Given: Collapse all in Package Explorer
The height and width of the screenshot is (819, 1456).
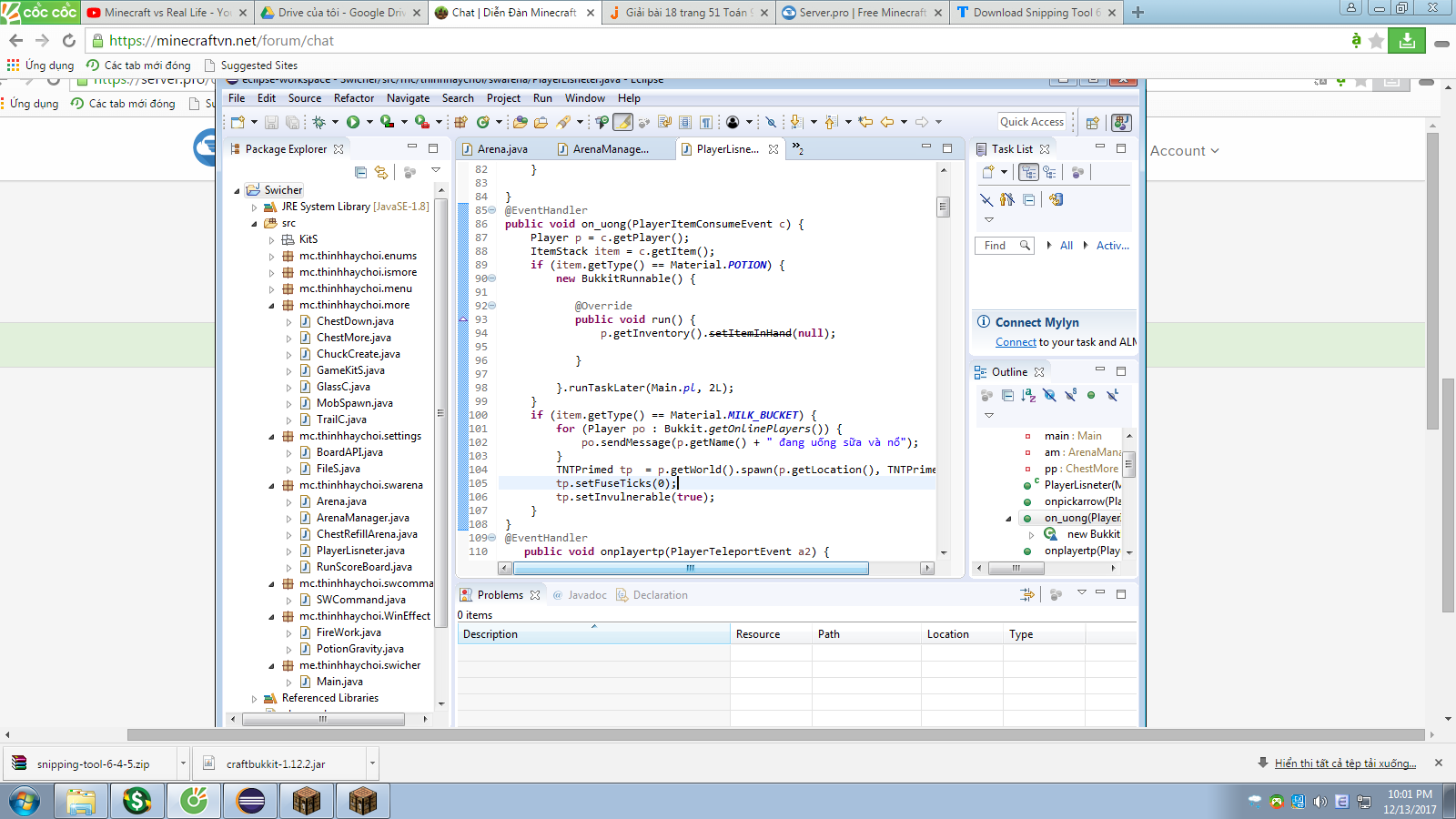Looking at the screenshot, I should pos(361,172).
